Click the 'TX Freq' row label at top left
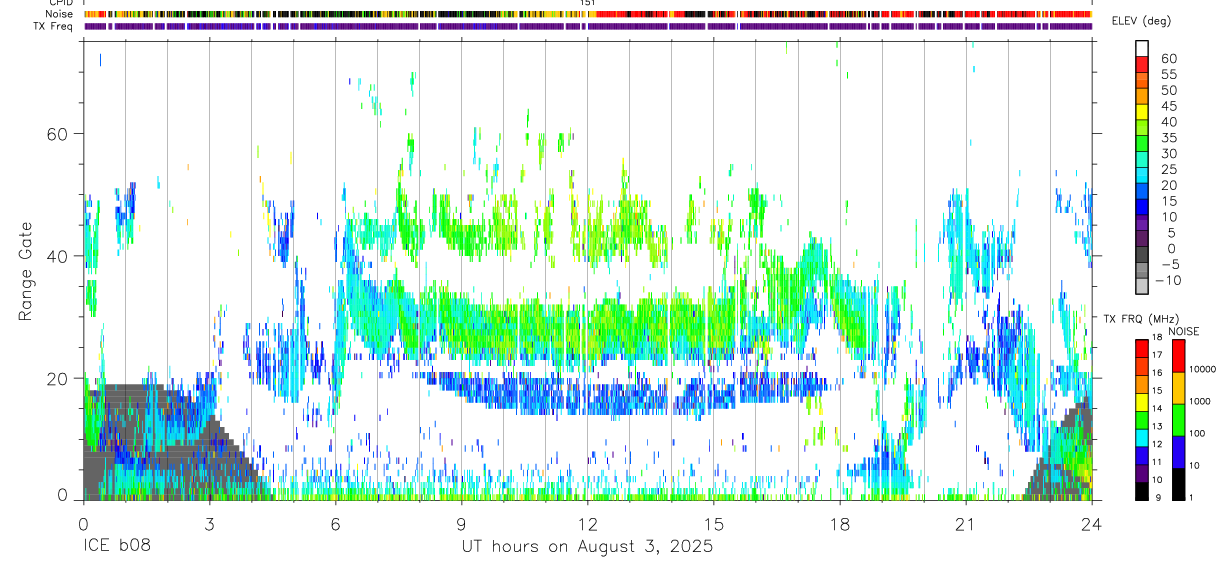Image resolution: width=1228 pixels, height=567 pixels. coord(54,26)
